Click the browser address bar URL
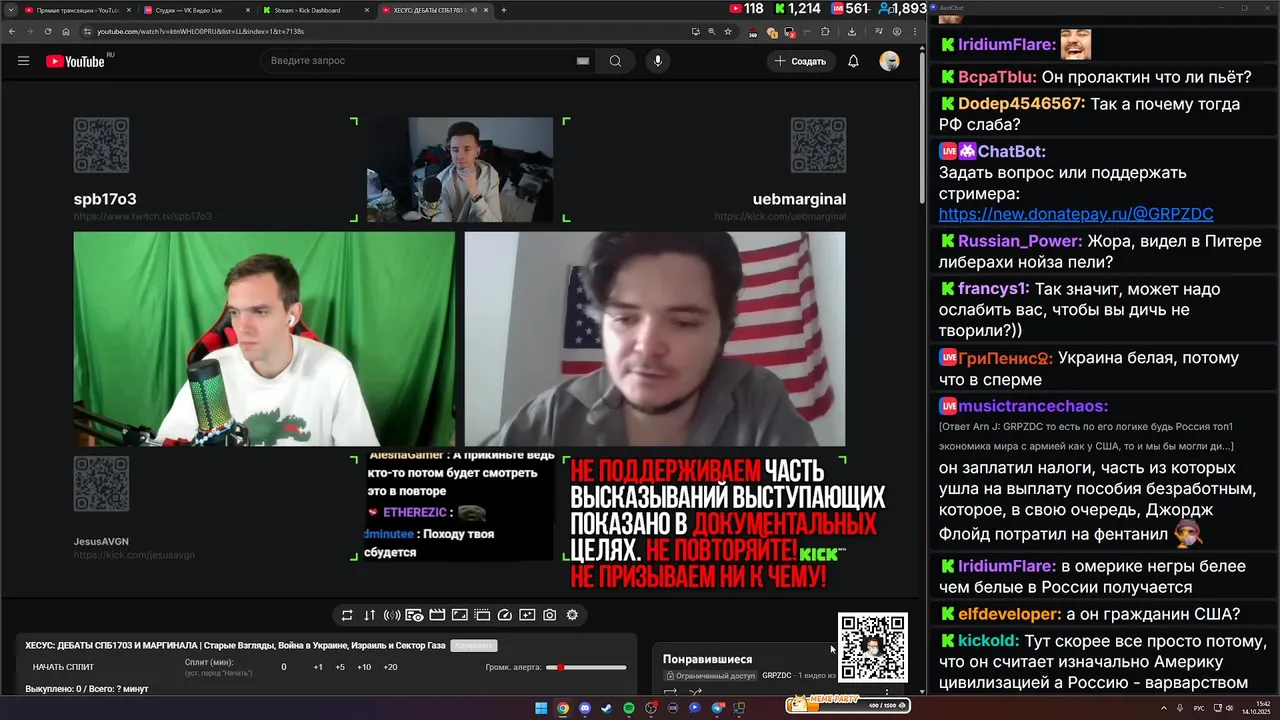The height and width of the screenshot is (720, 1280). [x=200, y=31]
